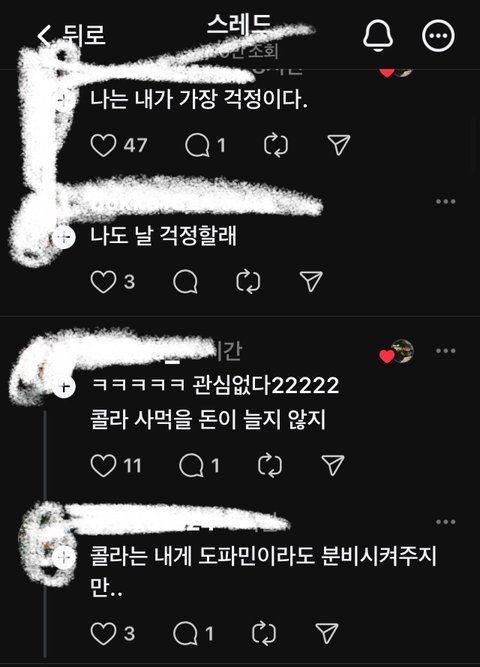This screenshot has width=480, height=667.
Task: Tap the notification bell icon
Action: [378, 35]
